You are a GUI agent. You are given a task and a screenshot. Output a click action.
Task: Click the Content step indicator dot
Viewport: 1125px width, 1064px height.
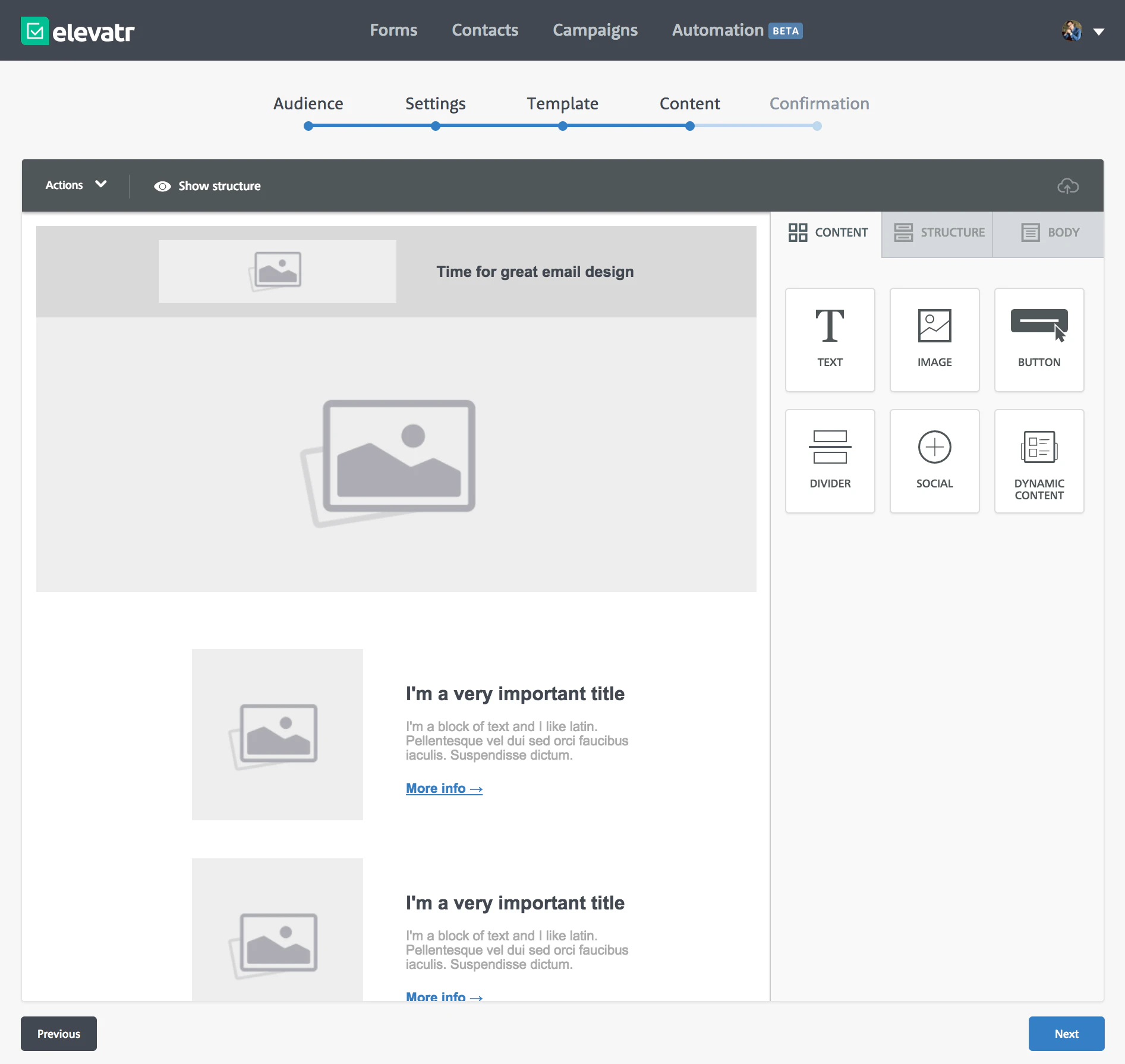click(x=689, y=126)
